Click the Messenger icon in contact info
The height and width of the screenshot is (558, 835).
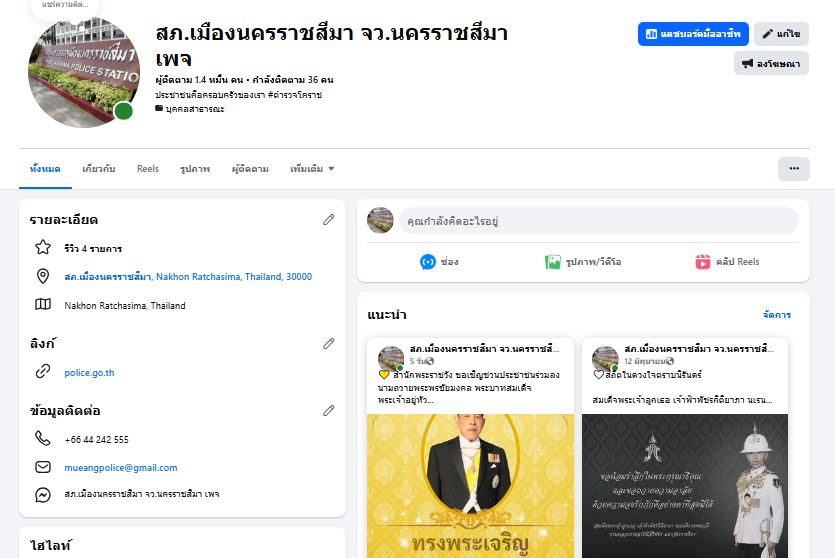[43, 495]
